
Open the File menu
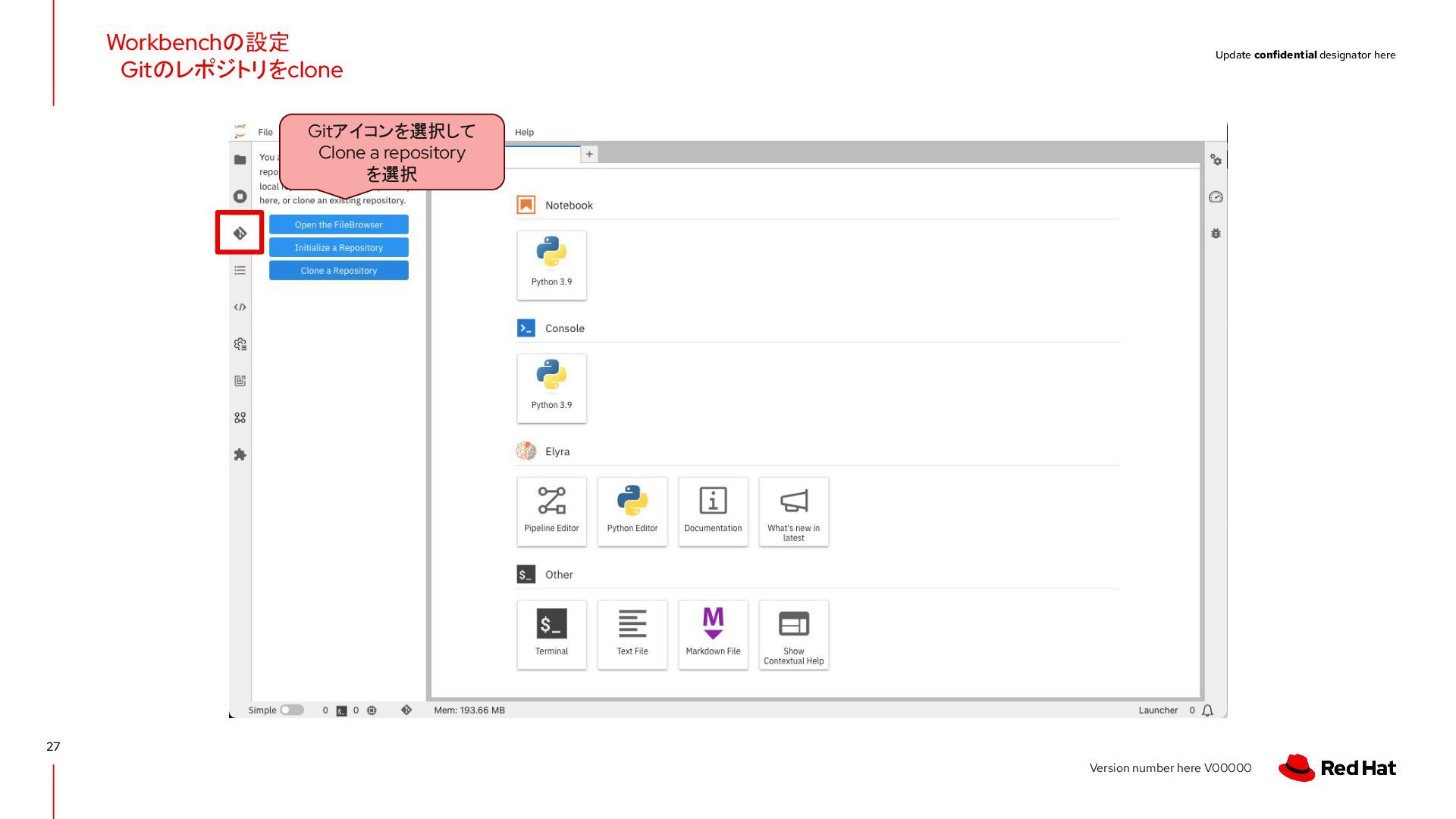pyautogui.click(x=265, y=132)
